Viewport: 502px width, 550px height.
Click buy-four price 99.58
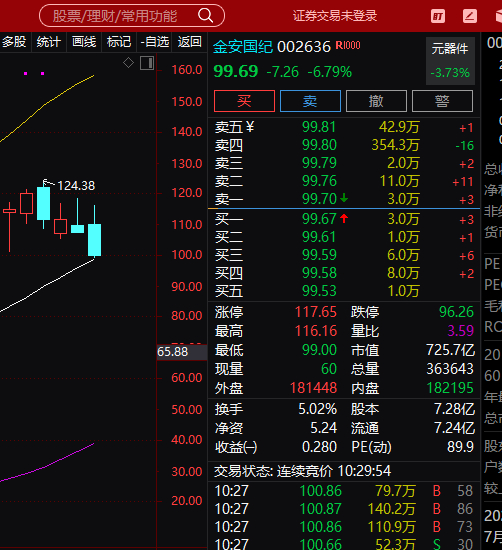pos(319,273)
